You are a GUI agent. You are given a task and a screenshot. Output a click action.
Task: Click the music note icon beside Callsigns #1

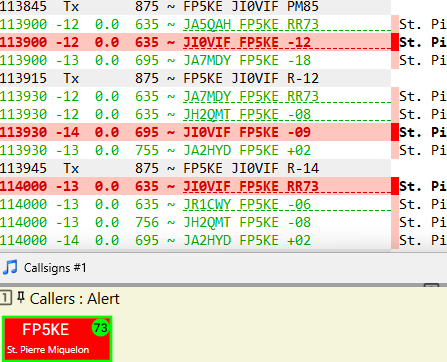(10, 268)
